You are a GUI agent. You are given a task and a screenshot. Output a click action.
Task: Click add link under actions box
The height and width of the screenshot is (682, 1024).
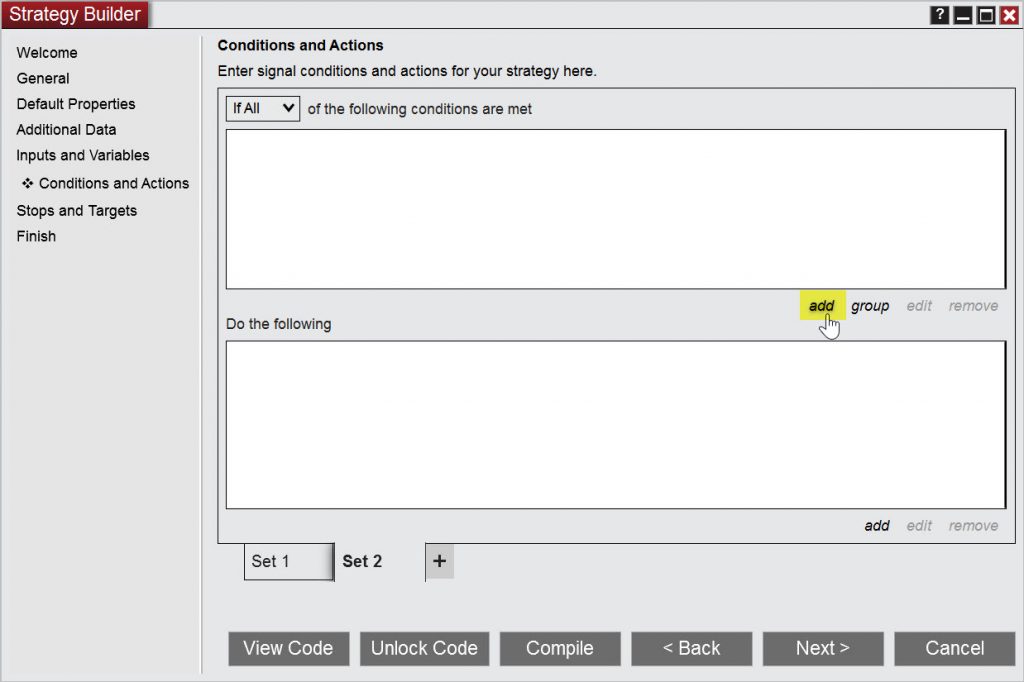click(877, 526)
